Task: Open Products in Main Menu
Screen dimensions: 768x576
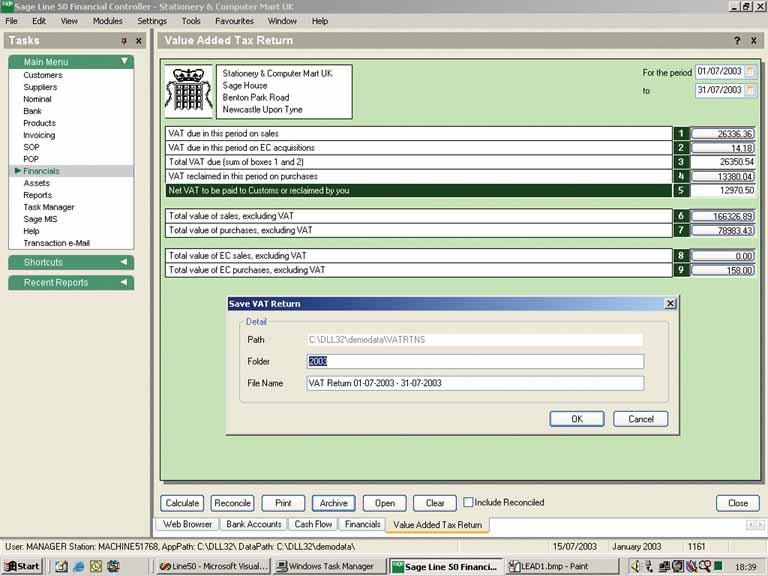Action: pos(39,123)
